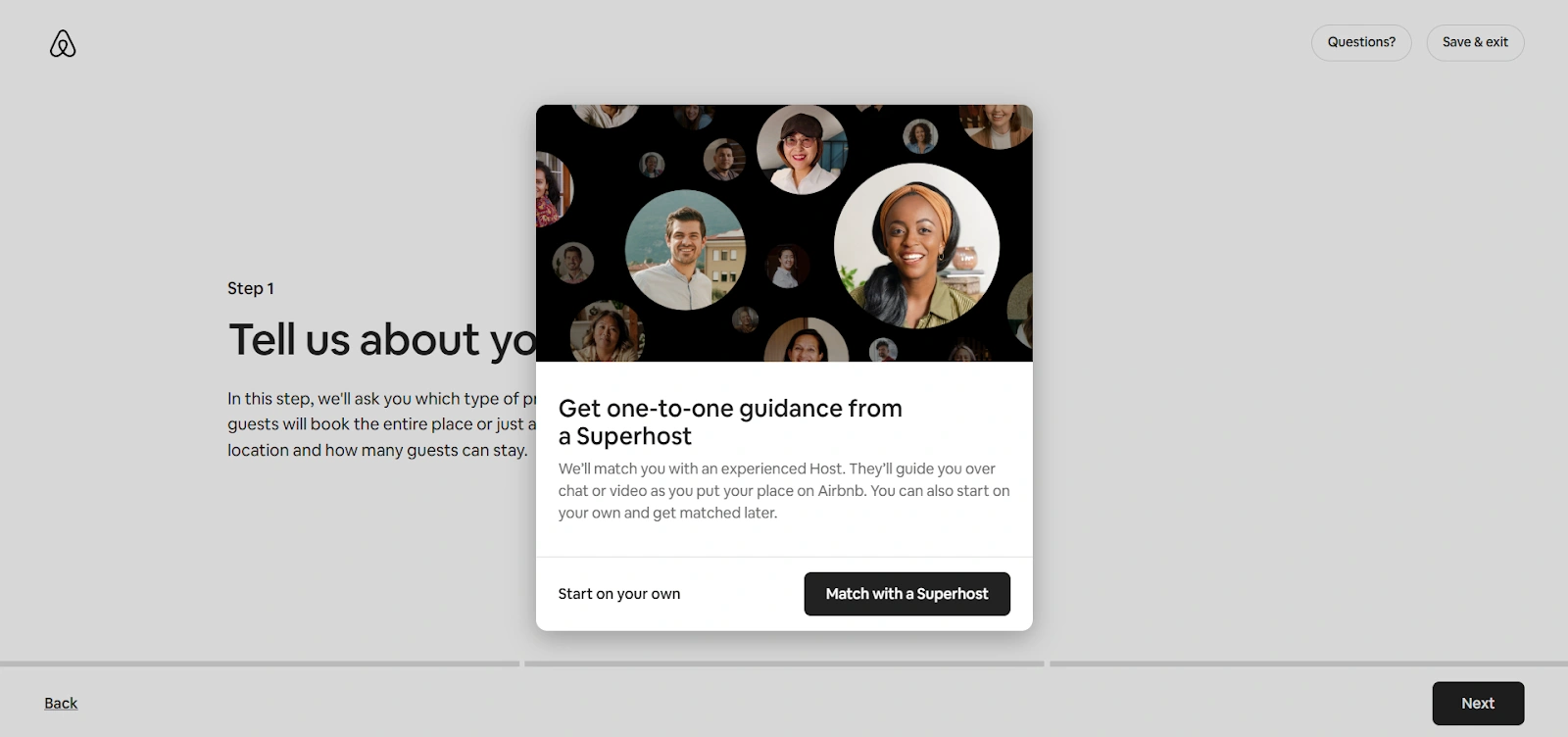Go Back using the bottom link
Image resolution: width=1568 pixels, height=737 pixels.
click(x=61, y=703)
